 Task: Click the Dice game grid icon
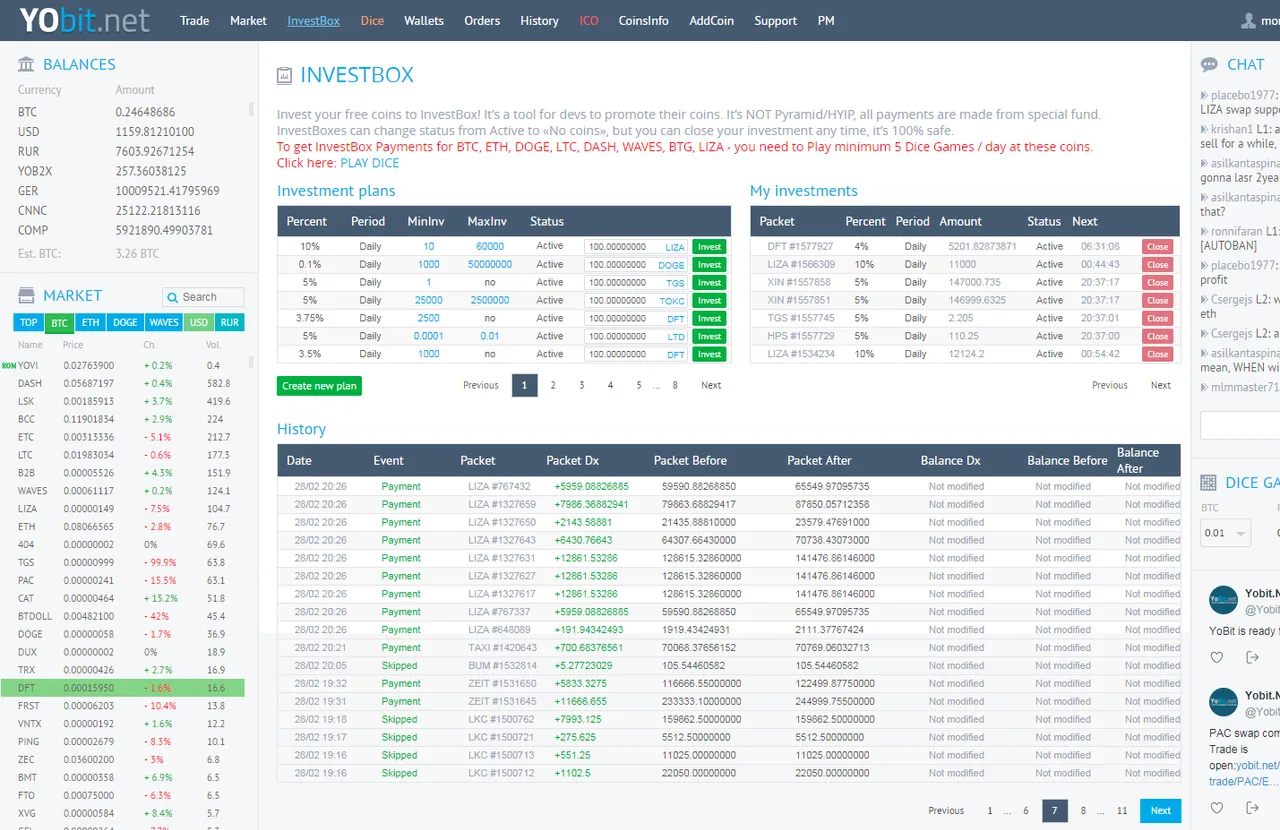pyautogui.click(x=1208, y=482)
